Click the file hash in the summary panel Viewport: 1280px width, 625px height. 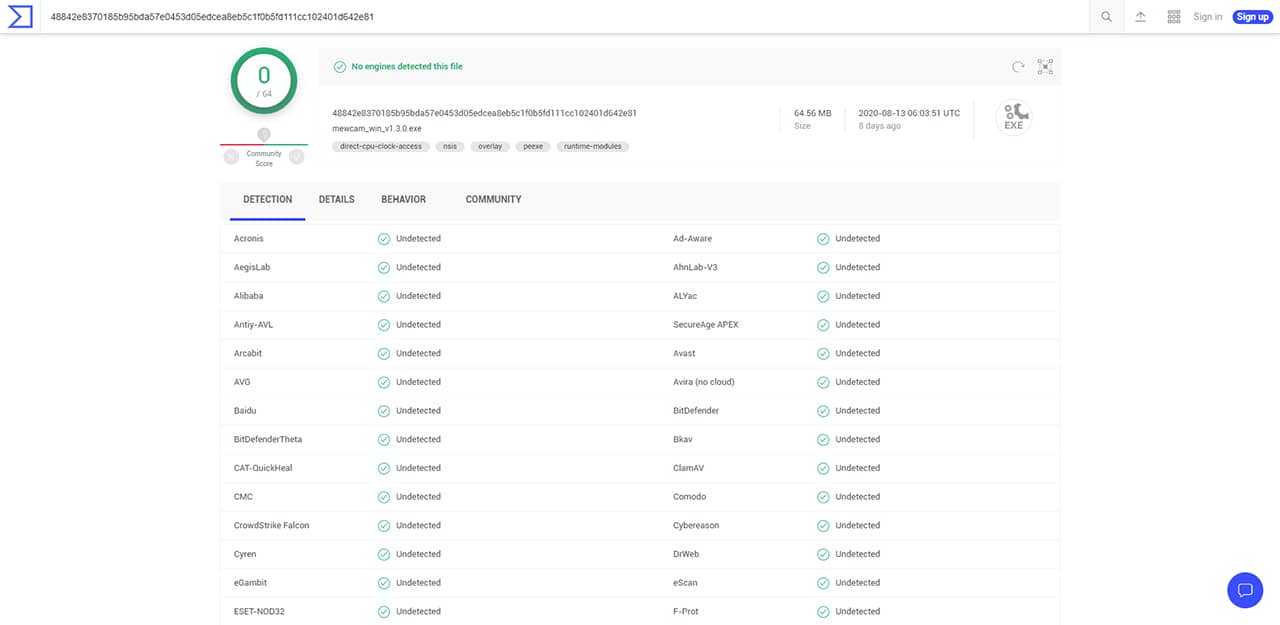point(484,113)
